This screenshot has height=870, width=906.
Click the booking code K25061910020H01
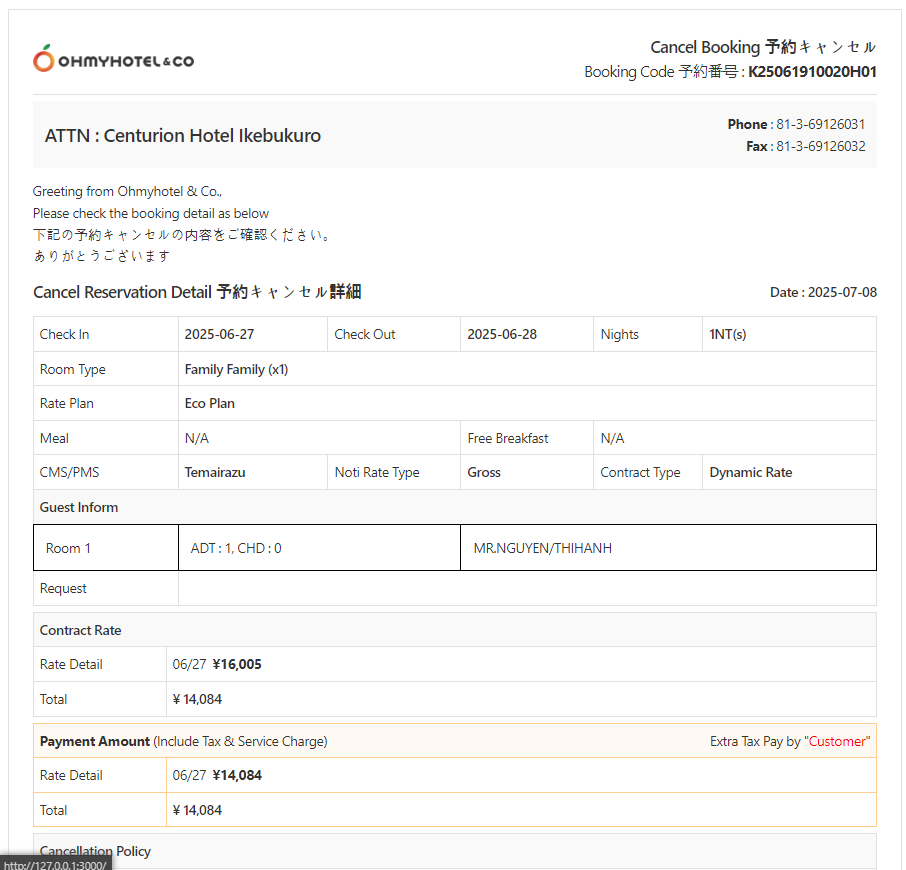click(812, 72)
